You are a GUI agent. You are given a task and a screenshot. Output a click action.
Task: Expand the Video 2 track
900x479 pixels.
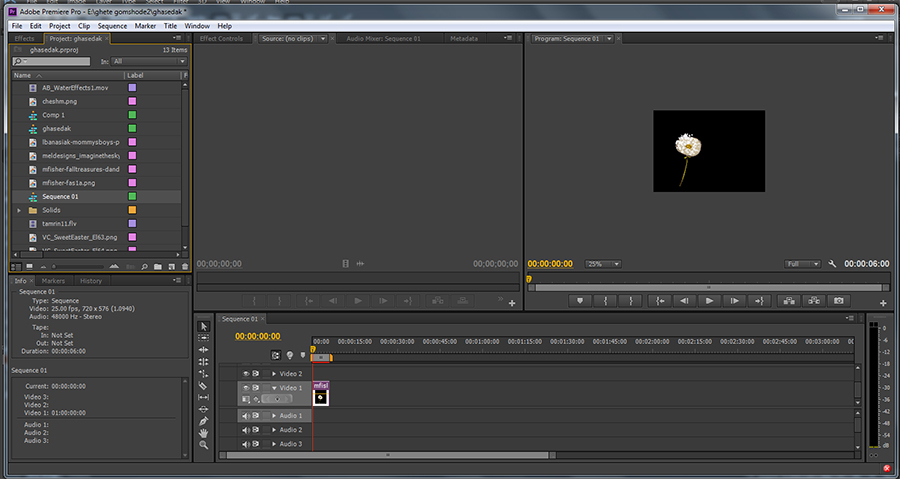point(274,373)
